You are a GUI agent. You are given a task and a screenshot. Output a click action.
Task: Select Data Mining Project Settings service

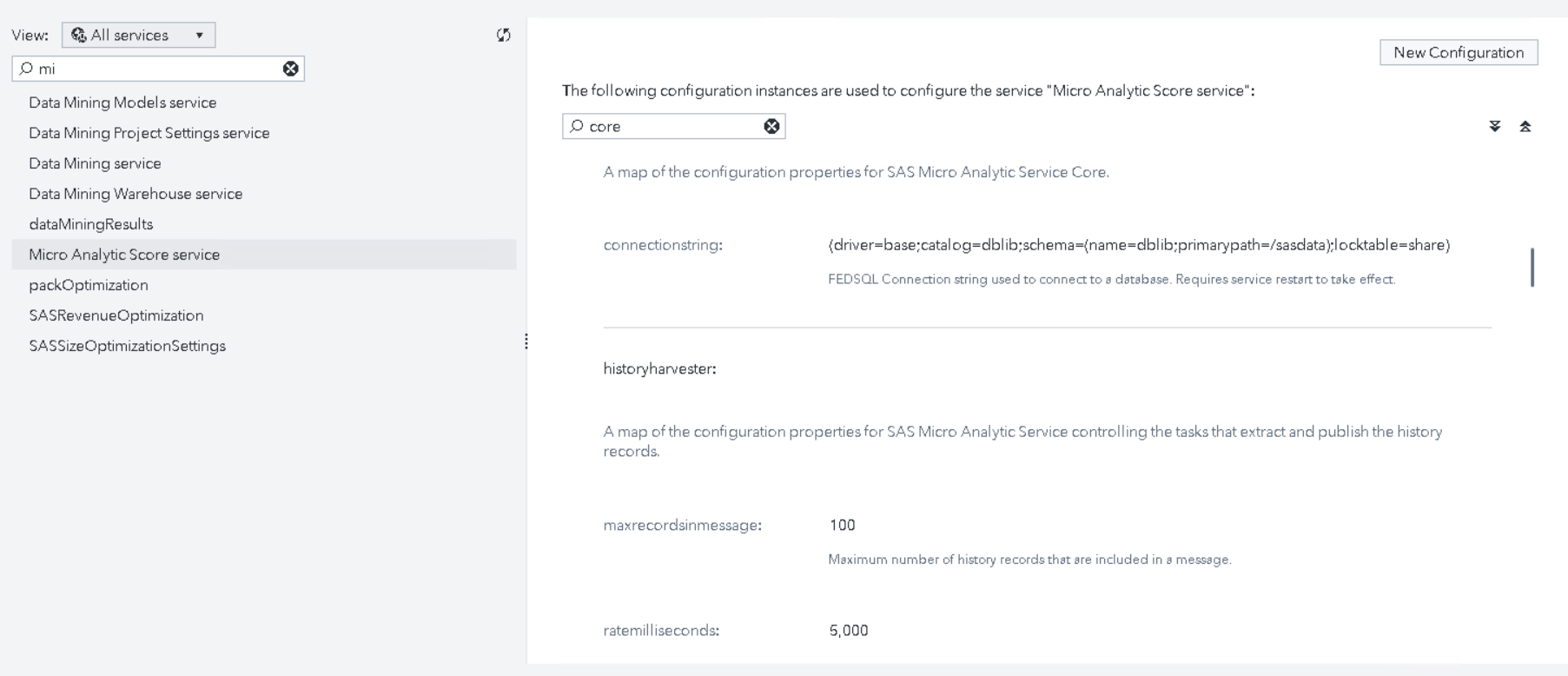(x=149, y=133)
